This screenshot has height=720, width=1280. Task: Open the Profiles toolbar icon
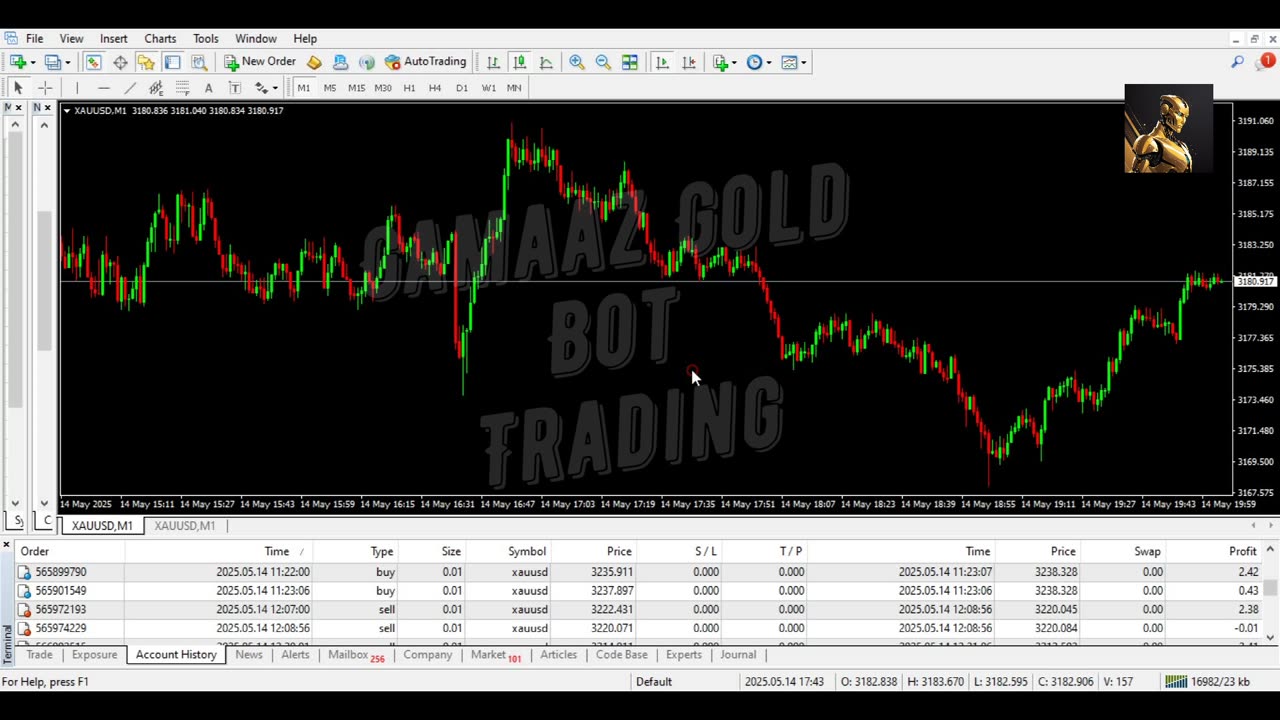pos(52,62)
